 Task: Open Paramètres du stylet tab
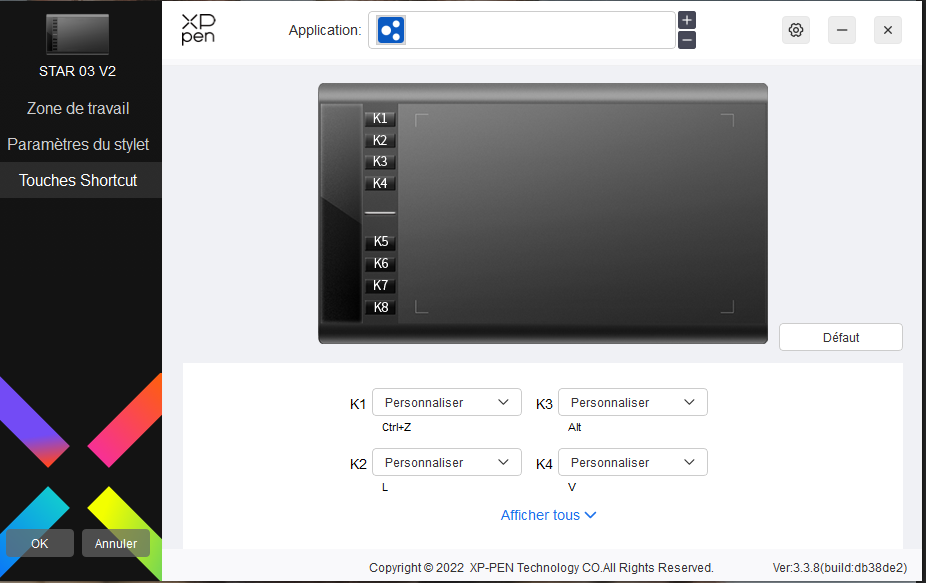click(78, 144)
